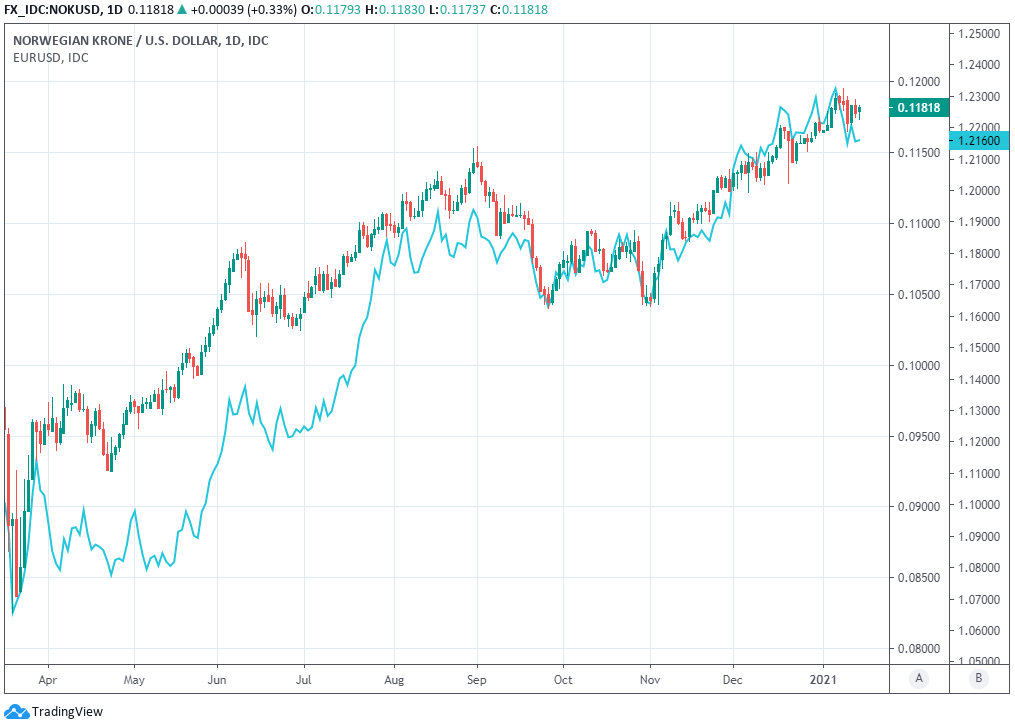Click the TradingView text link

point(67,712)
